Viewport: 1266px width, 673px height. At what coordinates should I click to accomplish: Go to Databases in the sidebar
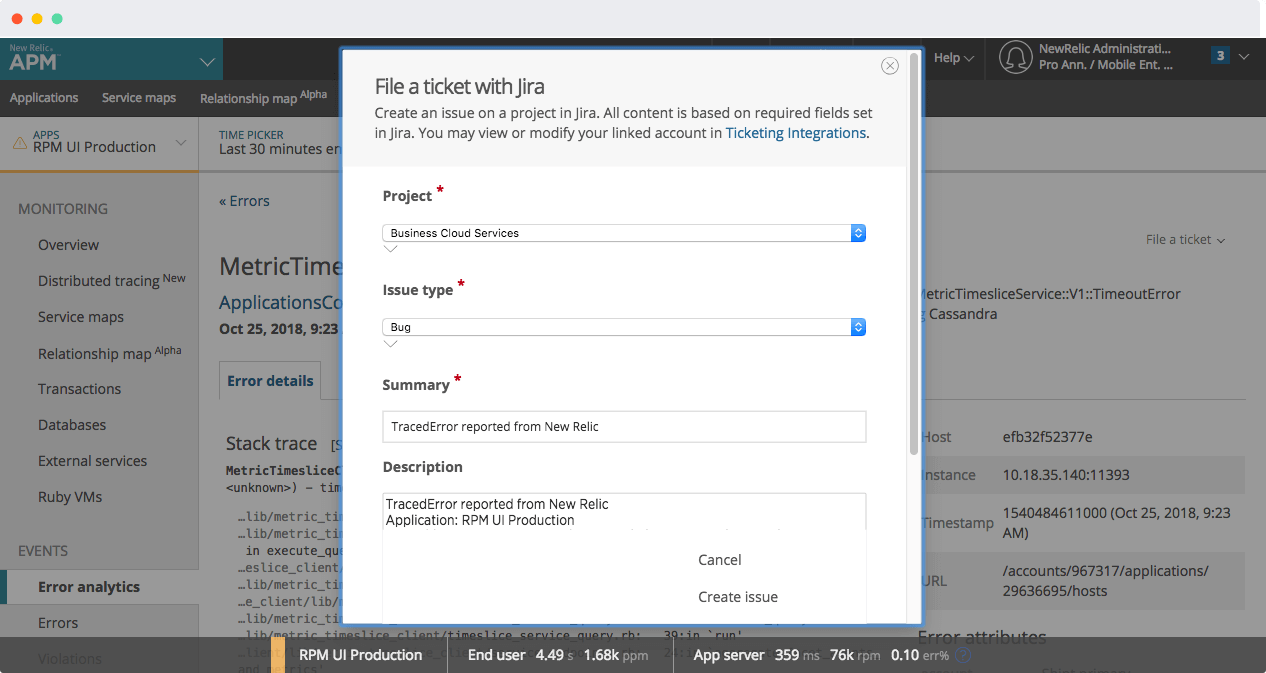[72, 425]
